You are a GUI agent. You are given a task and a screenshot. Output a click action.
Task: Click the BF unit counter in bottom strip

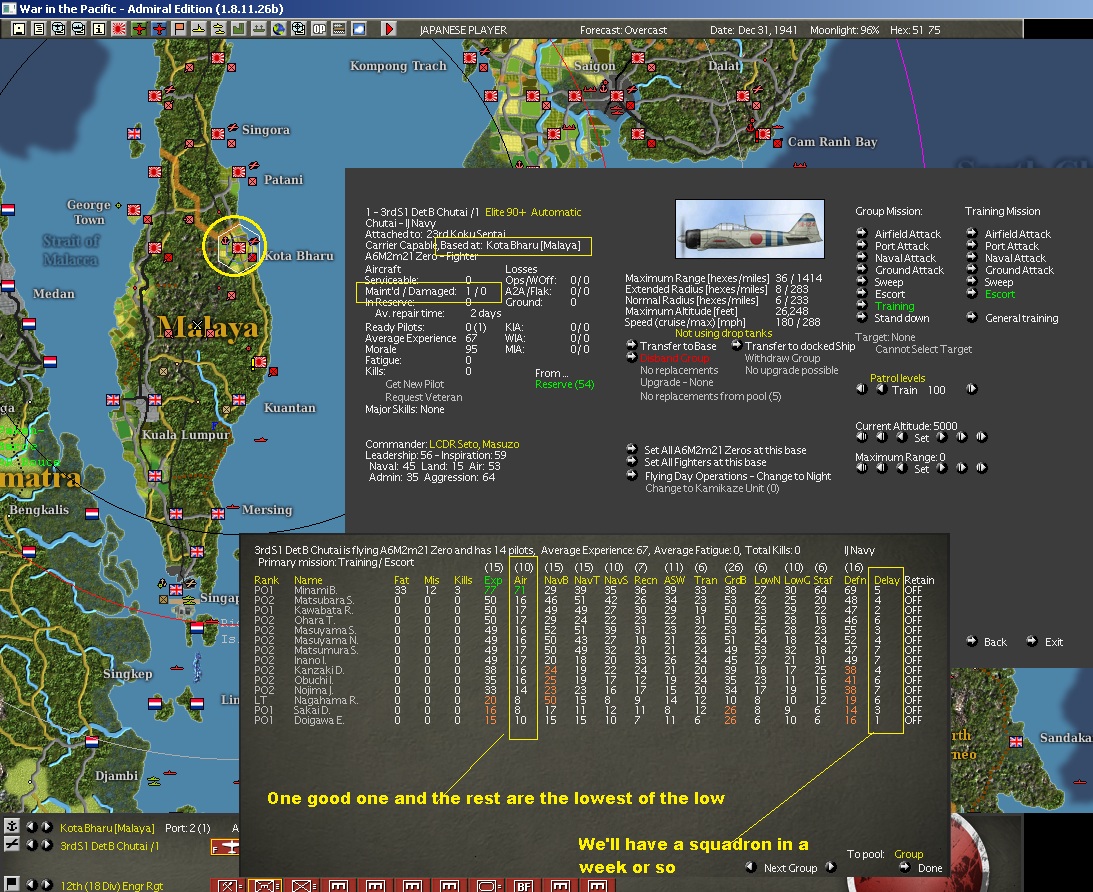(x=523, y=886)
